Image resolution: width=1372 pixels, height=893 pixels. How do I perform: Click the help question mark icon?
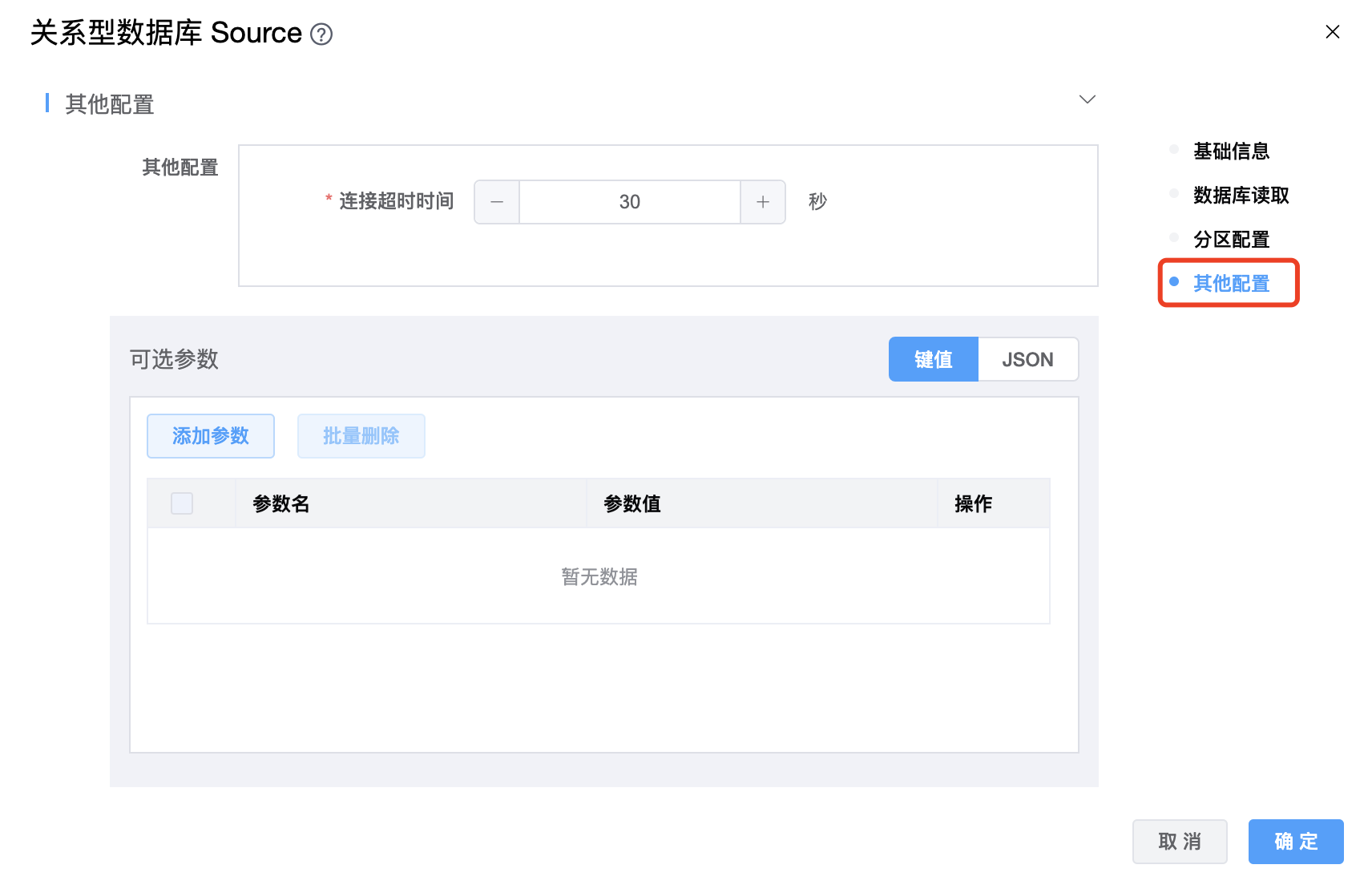click(321, 34)
